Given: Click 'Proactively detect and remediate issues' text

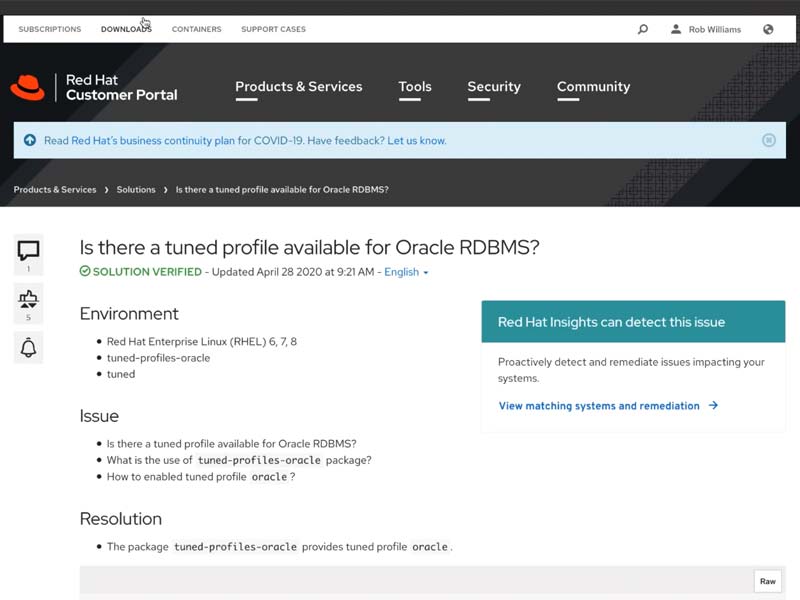Looking at the screenshot, I should pyautogui.click(x=631, y=370).
